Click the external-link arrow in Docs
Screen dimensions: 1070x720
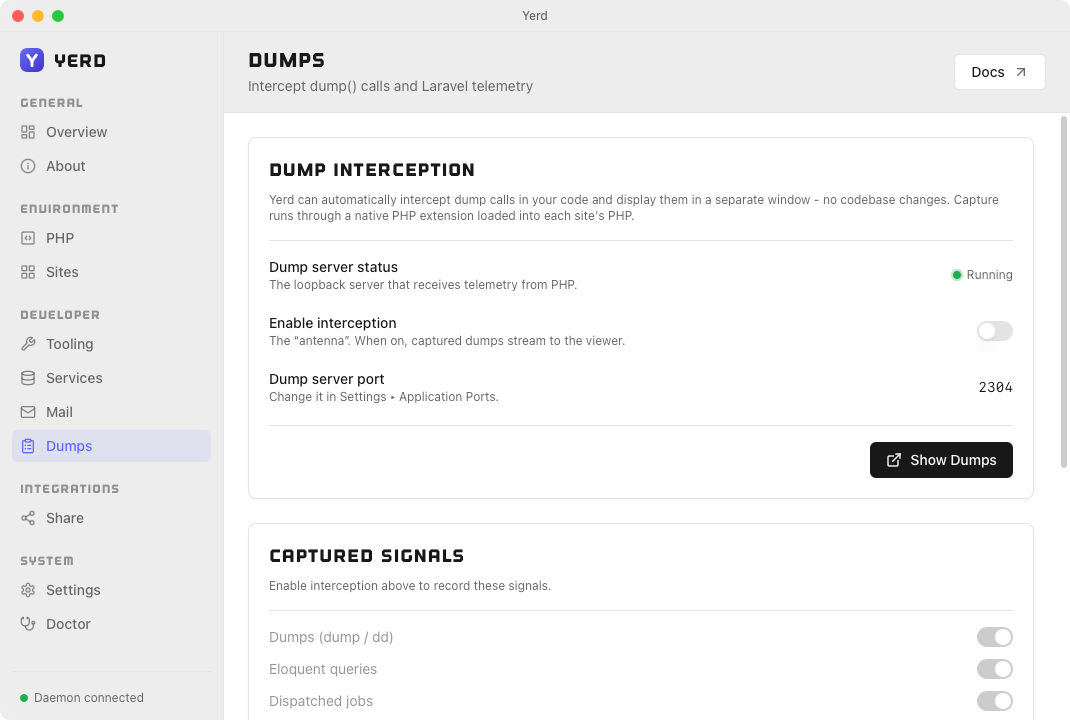(1021, 72)
